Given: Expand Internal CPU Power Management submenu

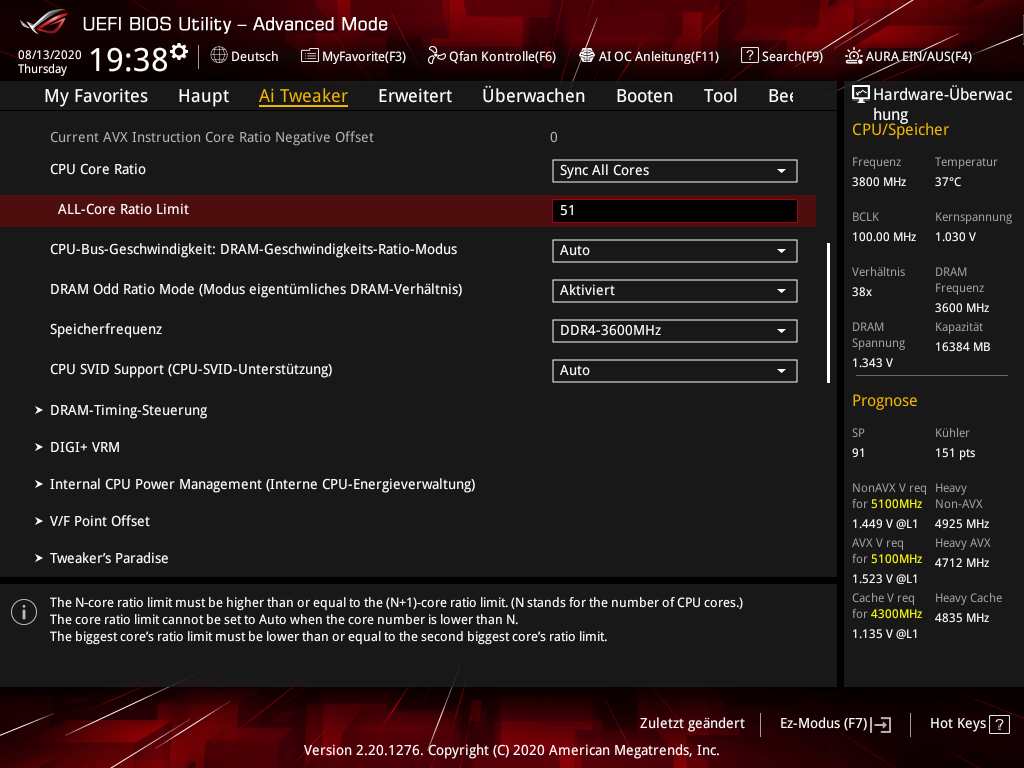Looking at the screenshot, I should coord(263,485).
